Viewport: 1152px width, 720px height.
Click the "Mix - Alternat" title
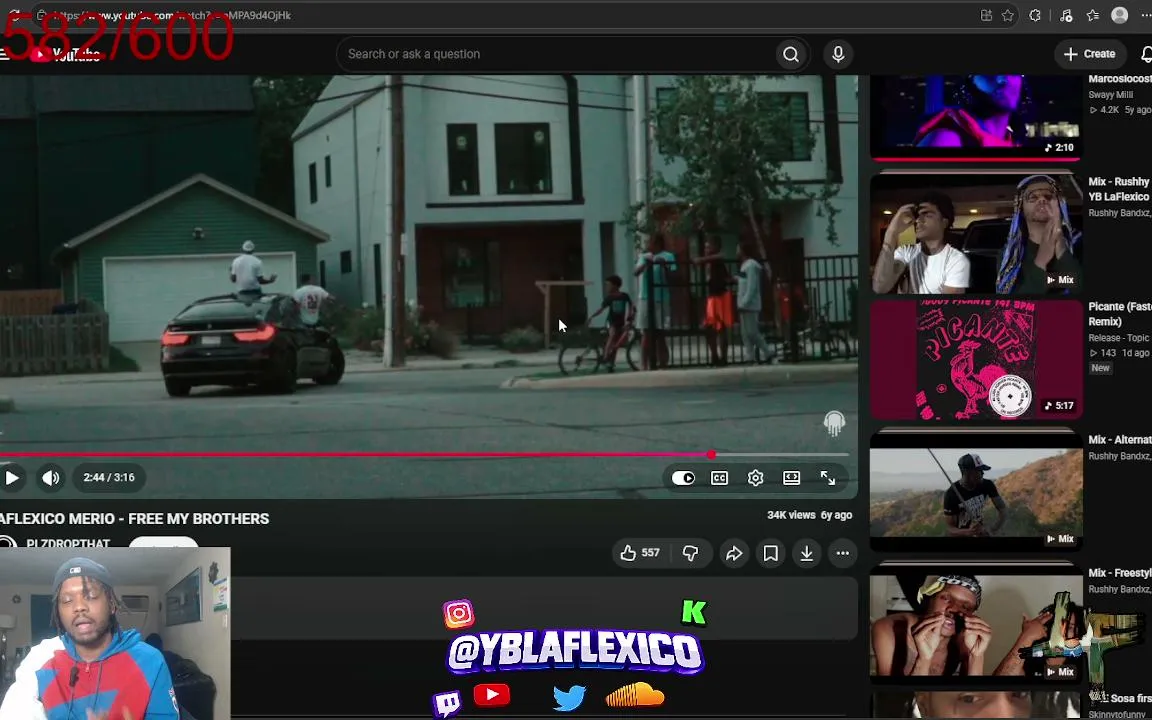(x=1120, y=439)
